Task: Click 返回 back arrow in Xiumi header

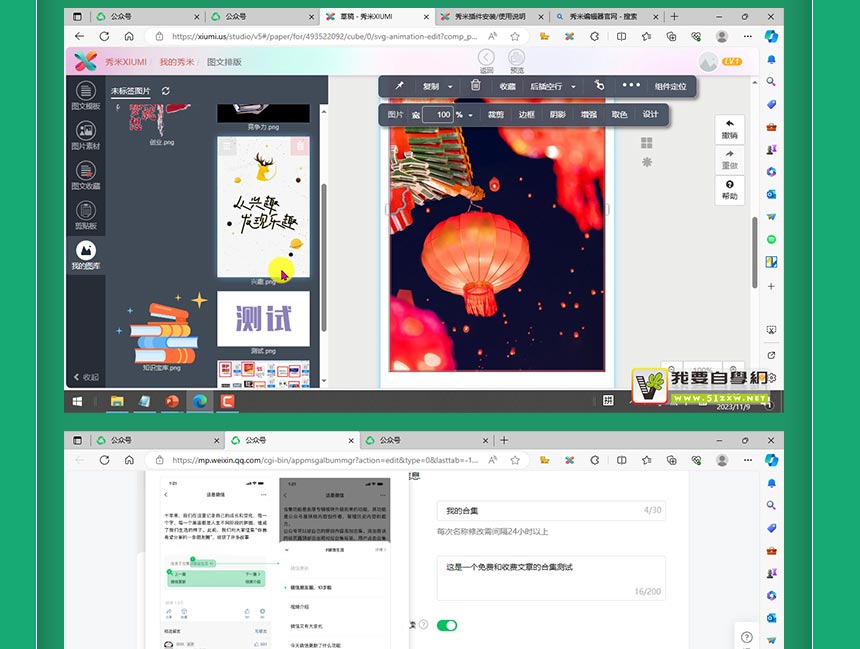Action: (x=486, y=60)
